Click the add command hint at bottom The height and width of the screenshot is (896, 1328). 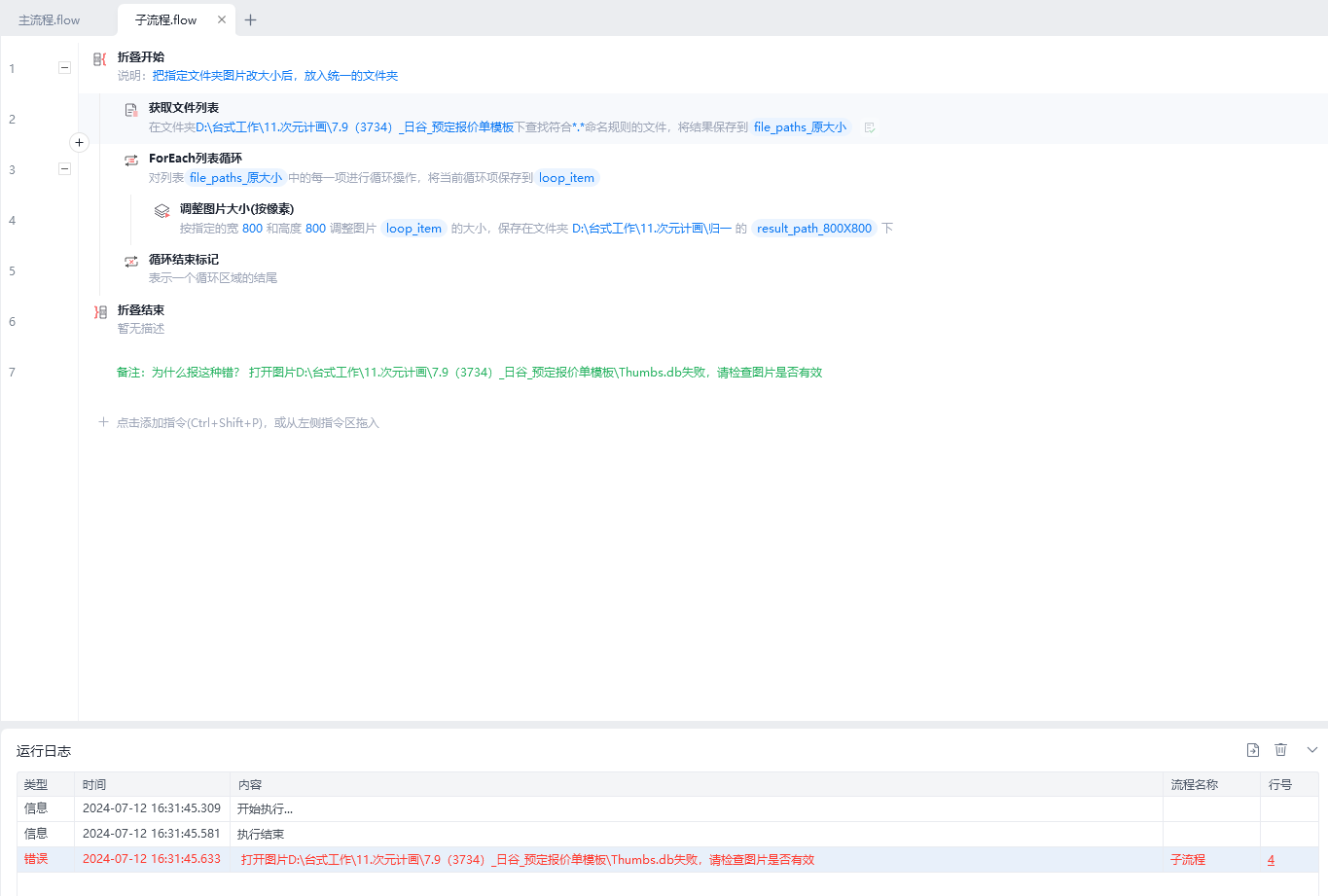[x=247, y=423]
